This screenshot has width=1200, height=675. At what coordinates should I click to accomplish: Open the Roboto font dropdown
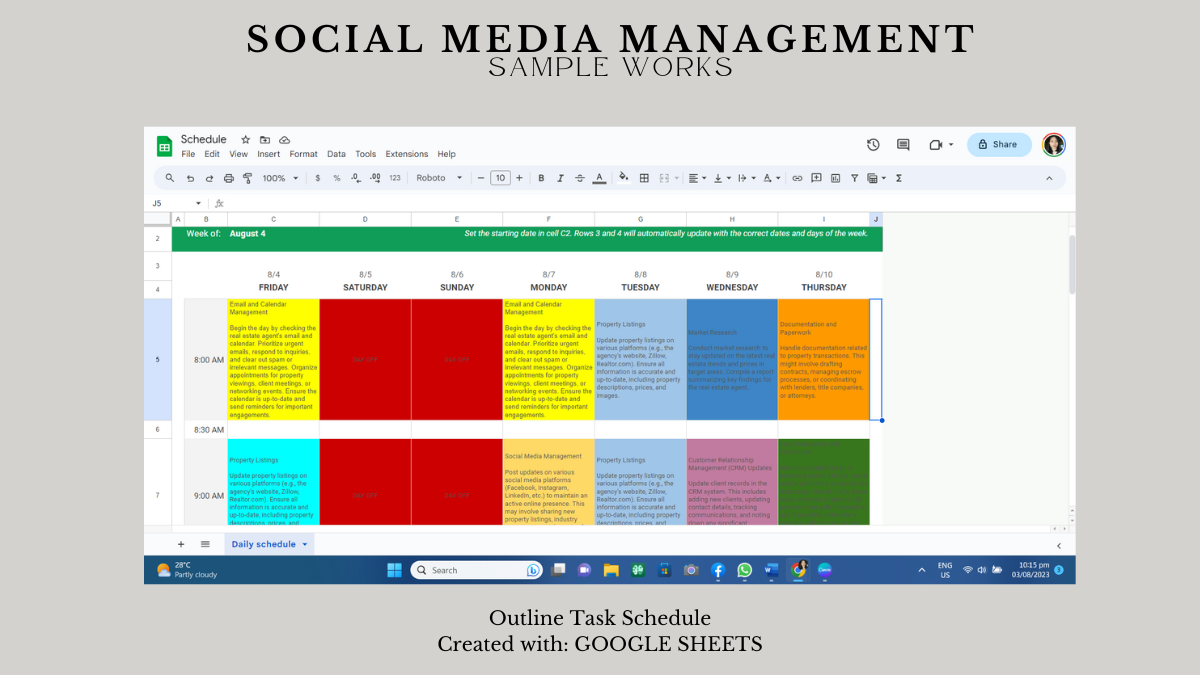click(x=440, y=178)
